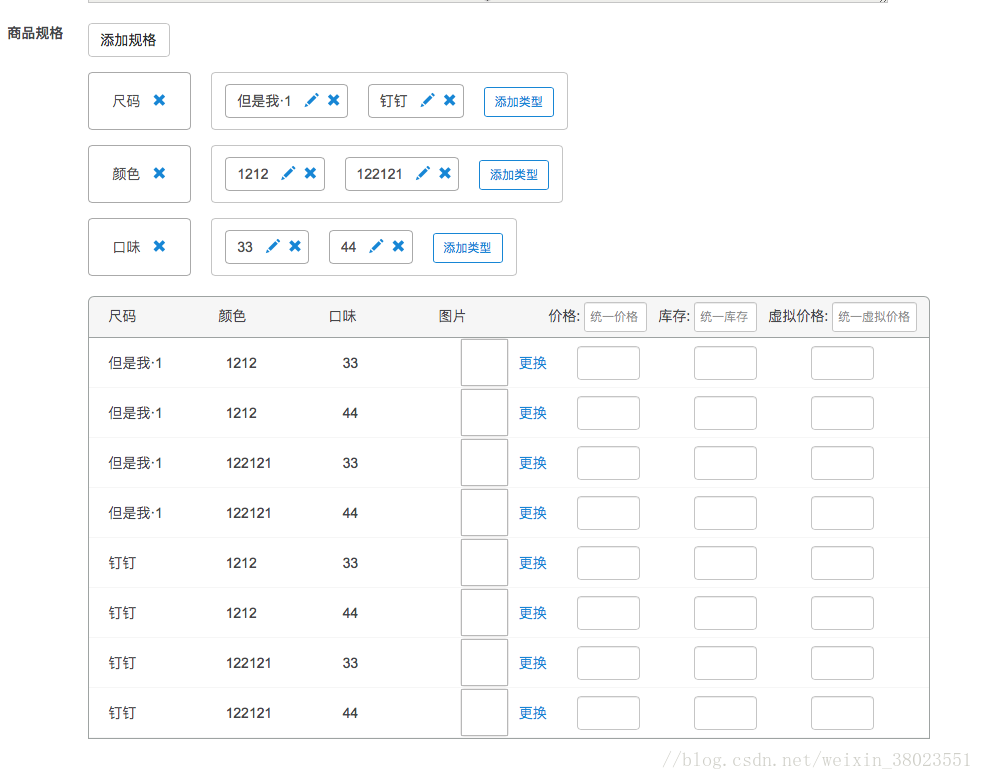983x780 pixels.
Task: Click 更换 for 但是我·1 / 122121 / 44 row
Action: (x=533, y=513)
